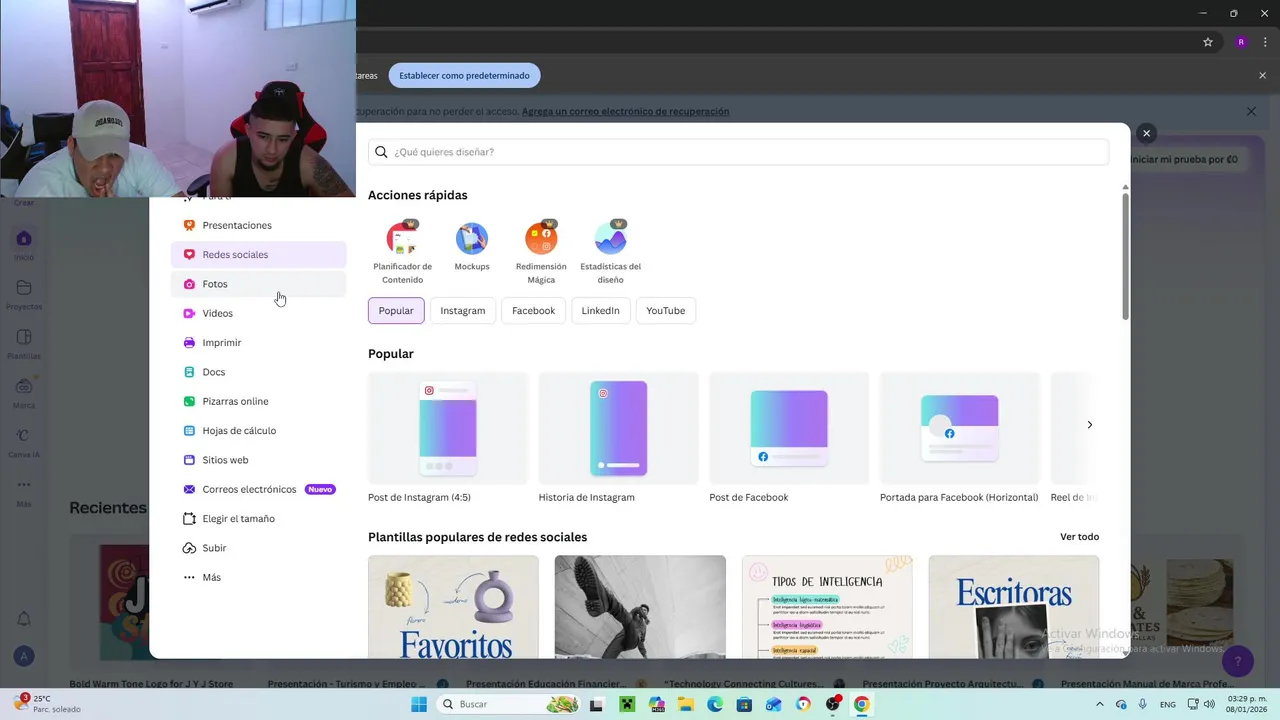The height and width of the screenshot is (720, 1280).
Task: Open Redimensión Mágica quick action
Action: click(541, 252)
